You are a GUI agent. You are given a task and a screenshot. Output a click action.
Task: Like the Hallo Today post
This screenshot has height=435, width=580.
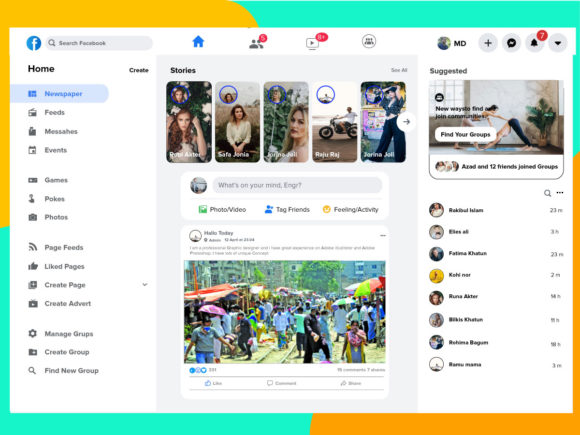(x=213, y=383)
